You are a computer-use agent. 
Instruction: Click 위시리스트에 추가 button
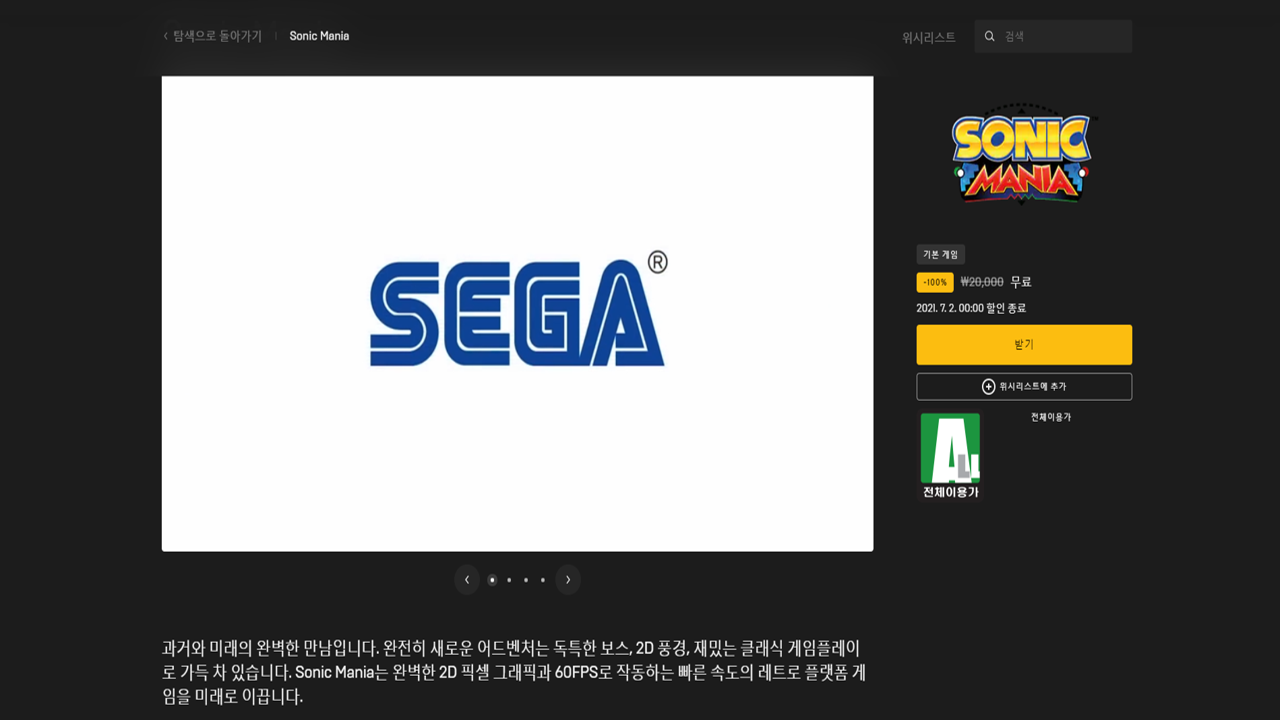click(x=1024, y=386)
